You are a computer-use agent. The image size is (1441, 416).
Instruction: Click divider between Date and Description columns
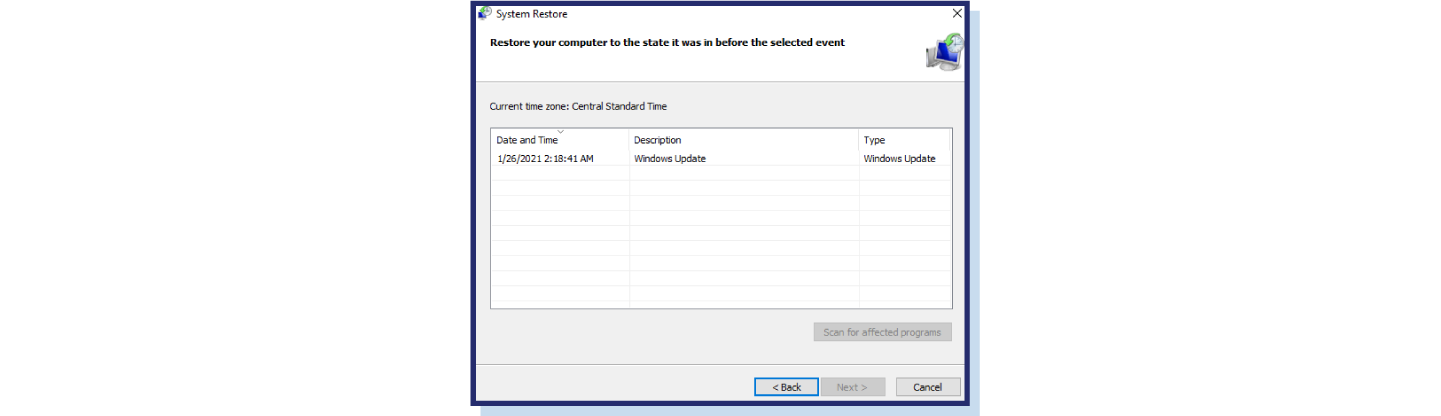coord(629,140)
